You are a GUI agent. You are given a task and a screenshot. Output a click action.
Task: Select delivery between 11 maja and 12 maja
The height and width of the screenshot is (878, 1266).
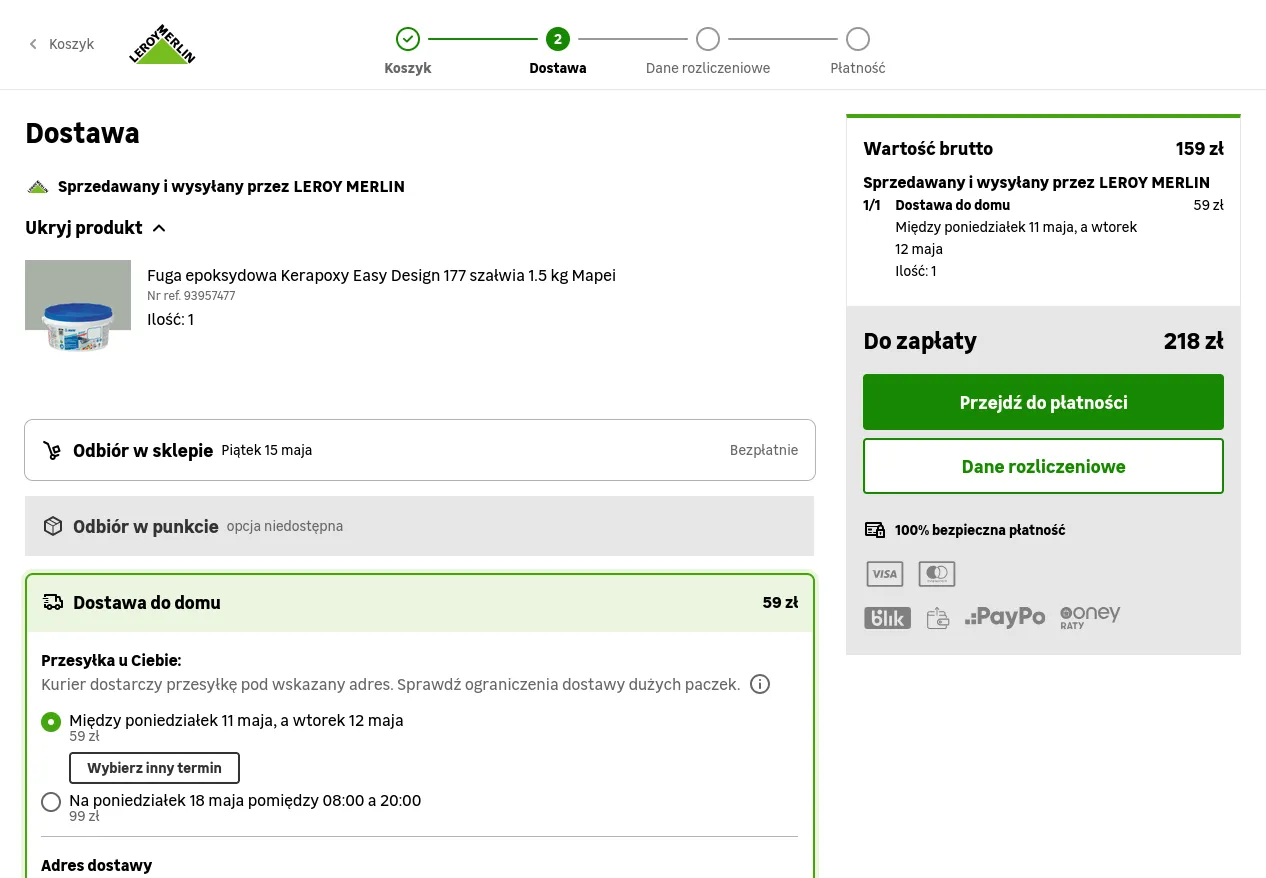pyautogui.click(x=51, y=722)
